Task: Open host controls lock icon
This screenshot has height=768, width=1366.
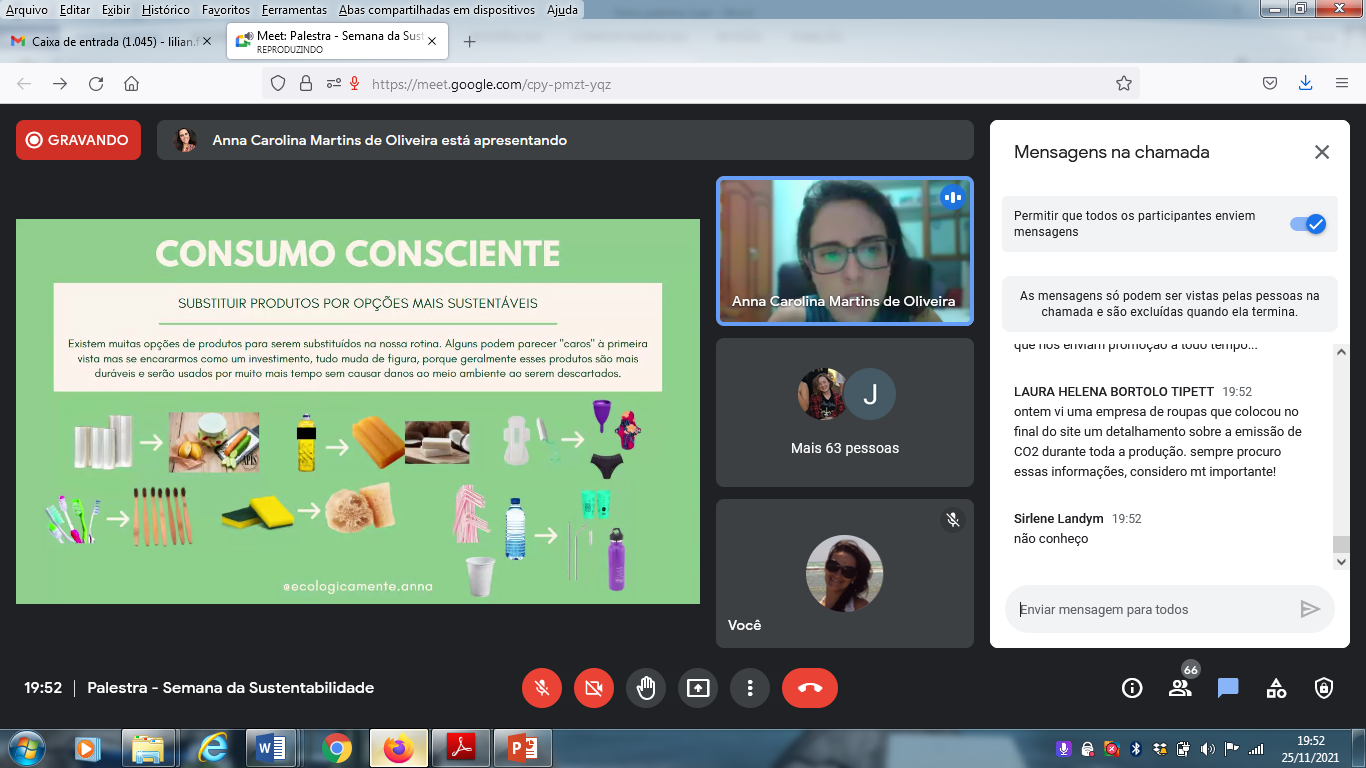Action: pyautogui.click(x=1324, y=688)
